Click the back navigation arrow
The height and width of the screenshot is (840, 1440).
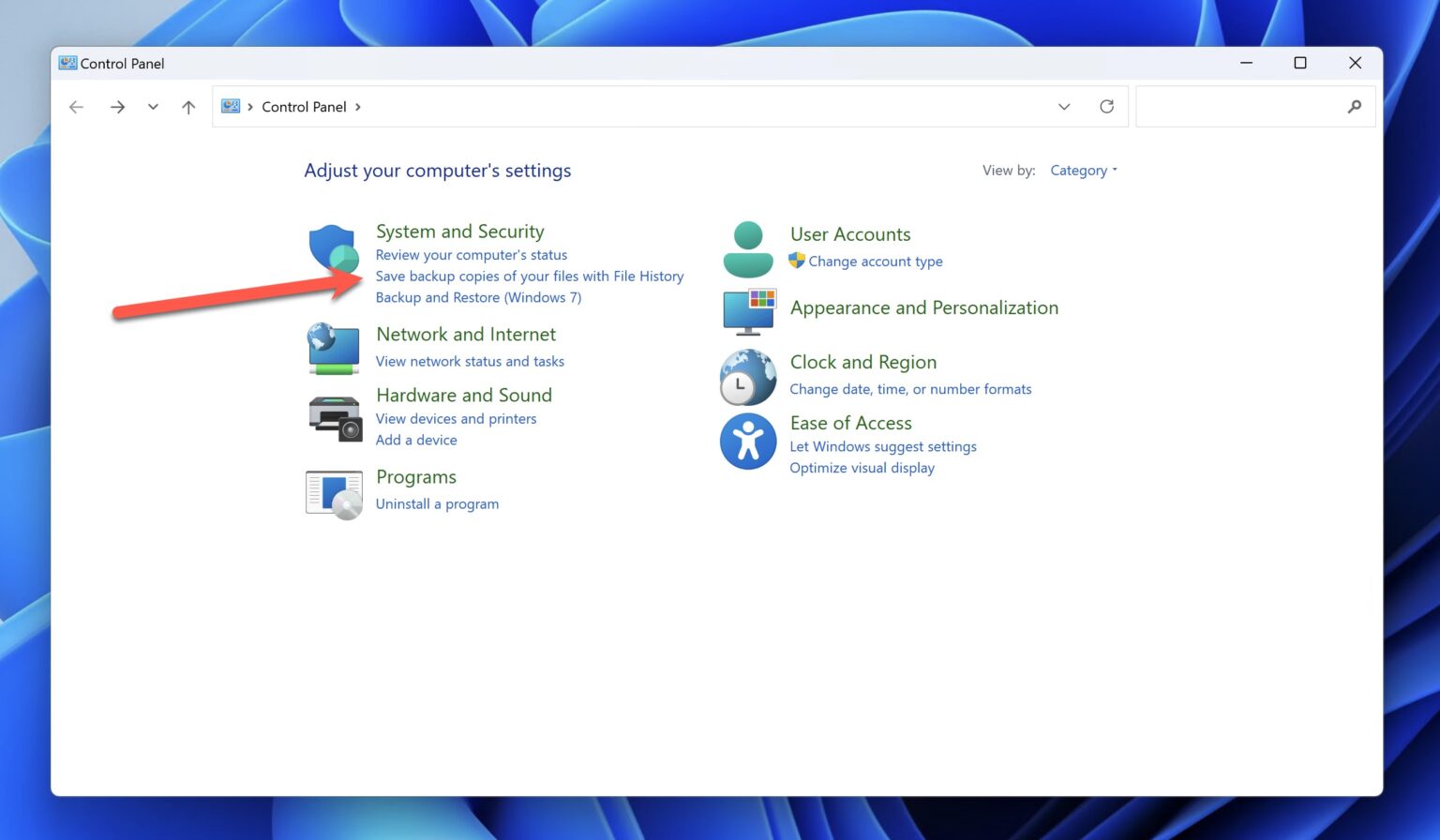76,106
